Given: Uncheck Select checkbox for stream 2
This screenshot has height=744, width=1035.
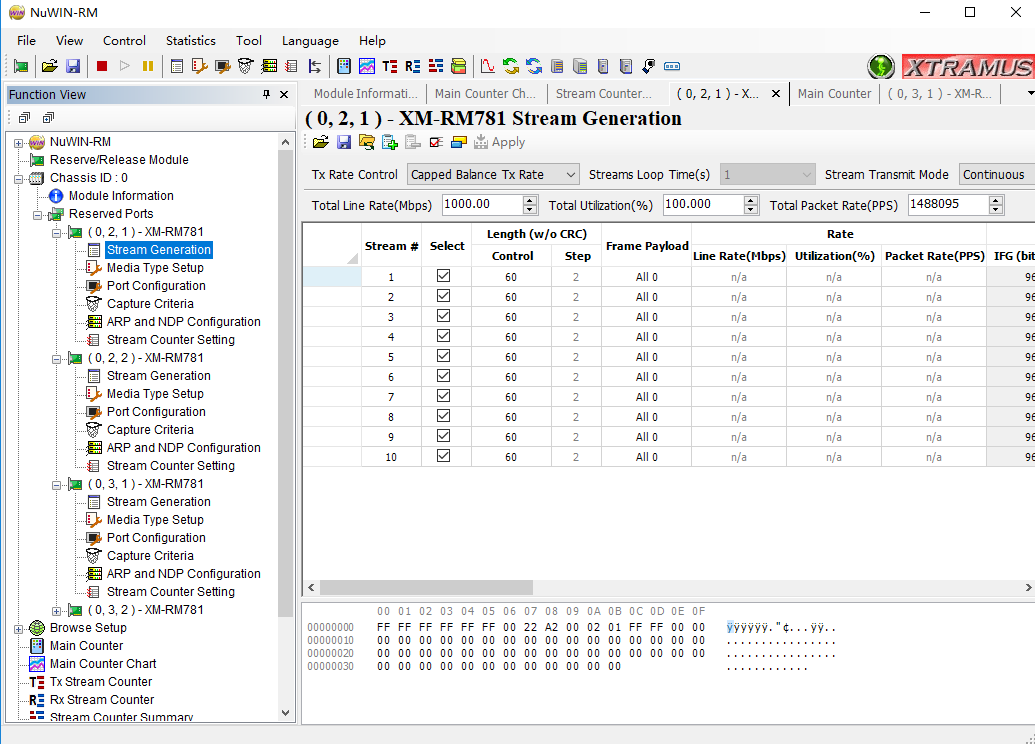Looking at the screenshot, I should coord(444,296).
